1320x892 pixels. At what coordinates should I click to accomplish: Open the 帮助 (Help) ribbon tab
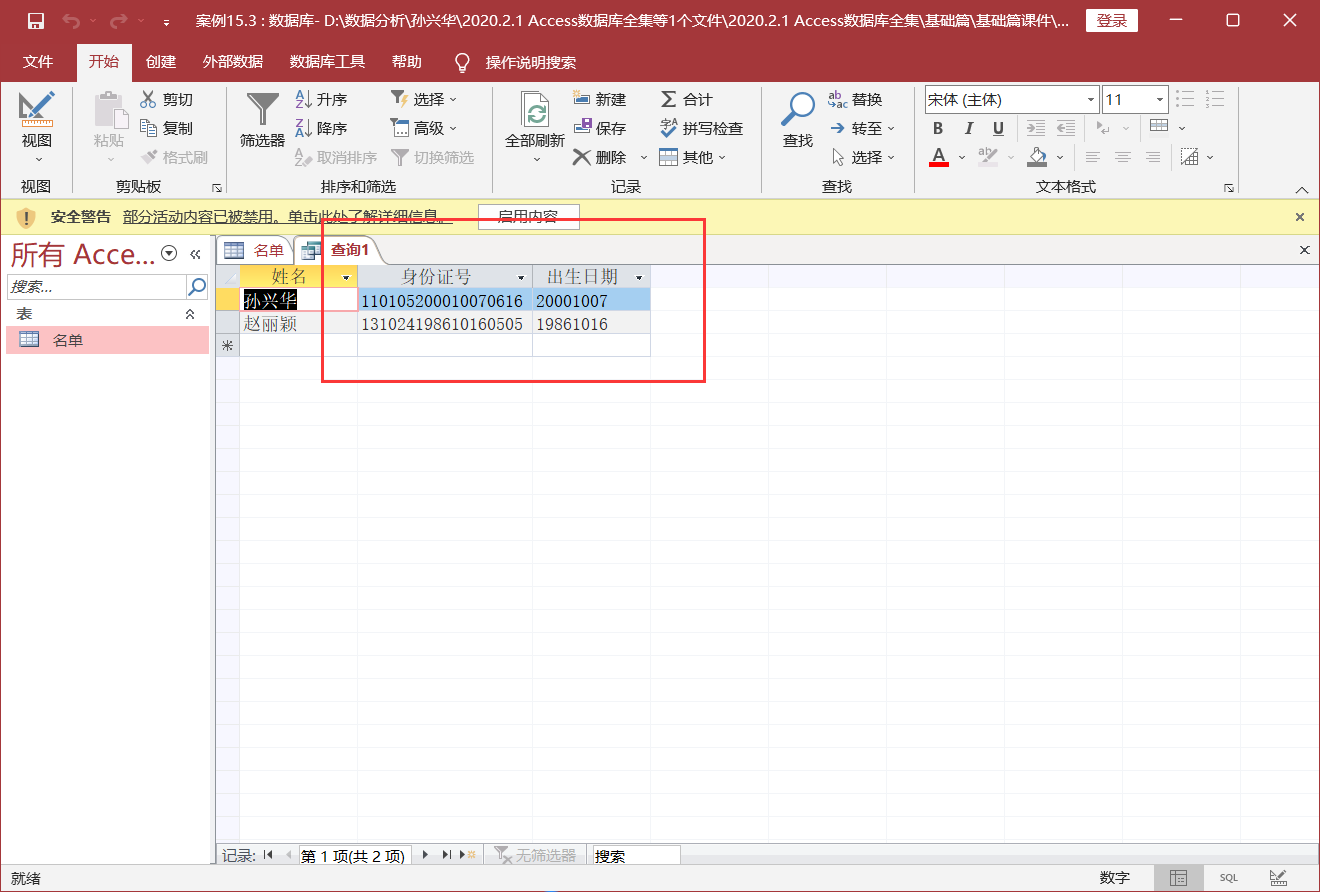coord(407,62)
